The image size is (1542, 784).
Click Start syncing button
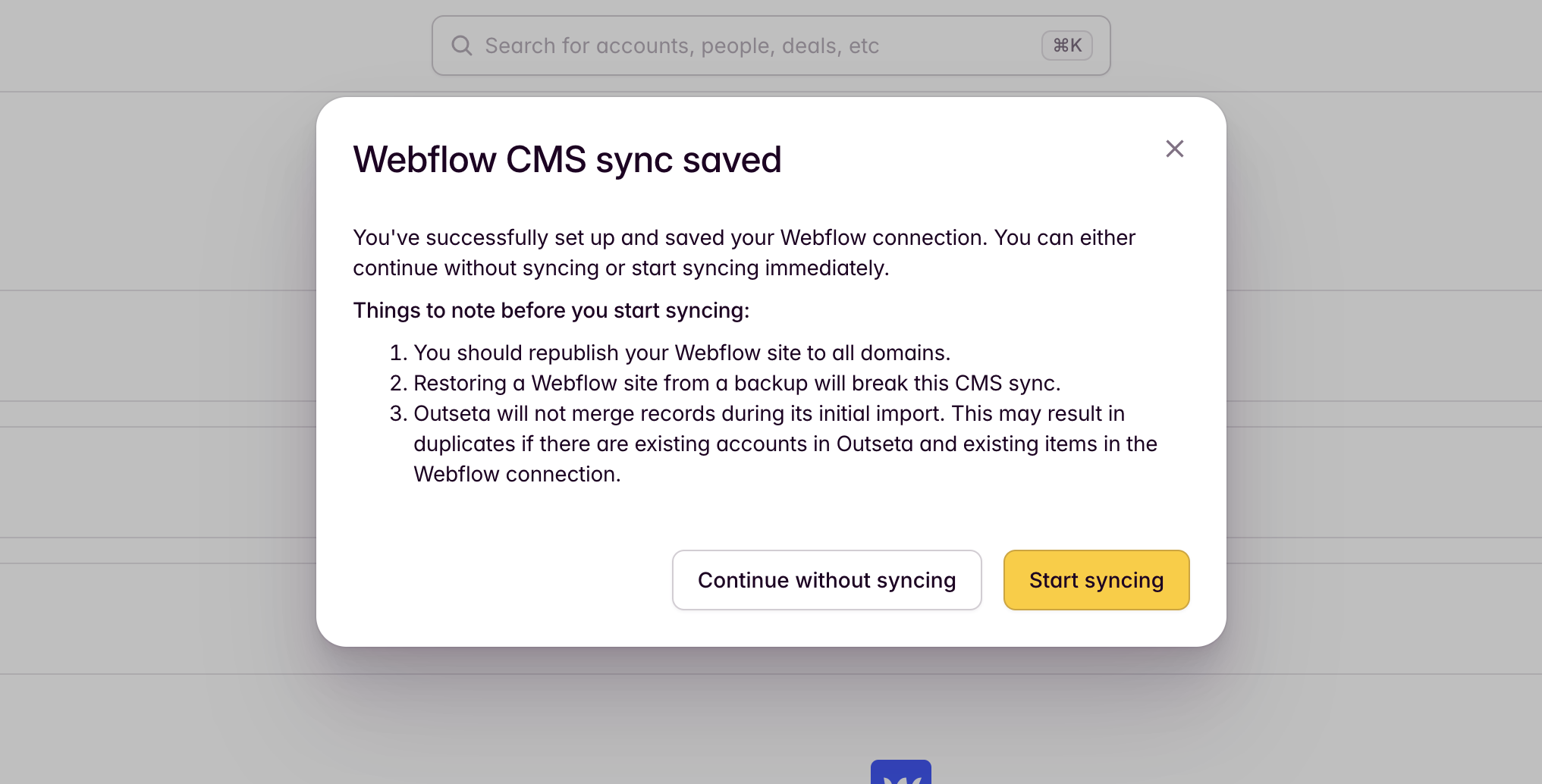(1096, 580)
